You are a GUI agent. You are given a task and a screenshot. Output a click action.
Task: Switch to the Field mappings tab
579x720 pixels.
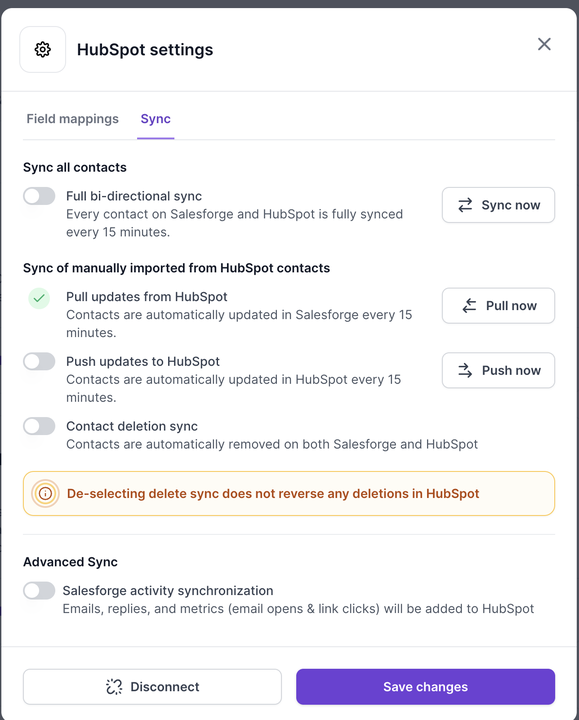pyautogui.click(x=73, y=119)
